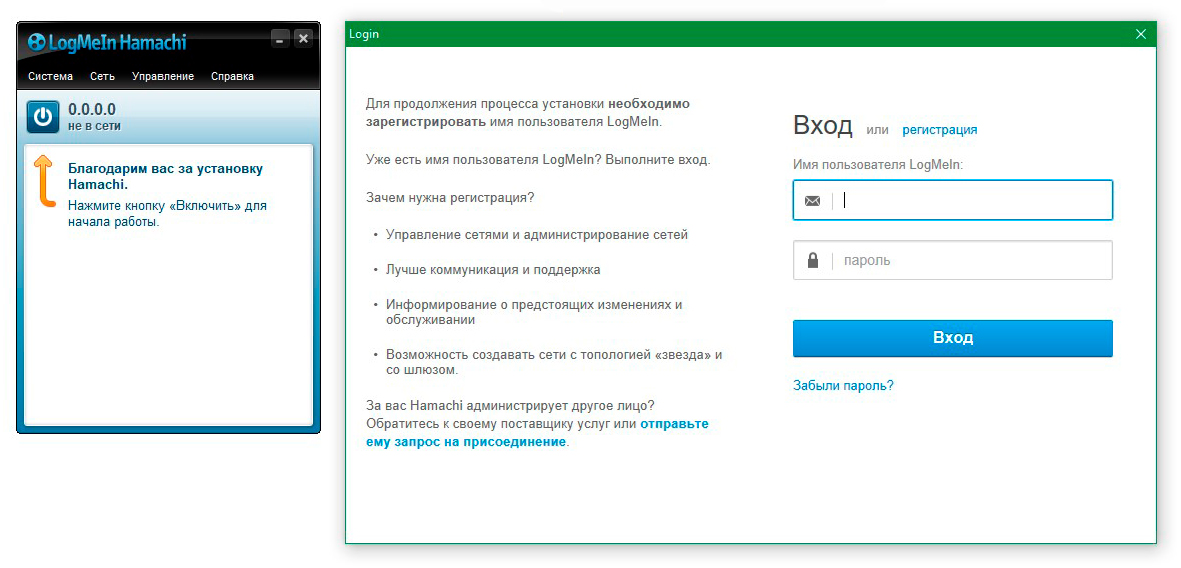Open the Сеть menu in Hamachi
The width and height of the screenshot is (1181, 568).
pyautogui.click(x=102, y=76)
